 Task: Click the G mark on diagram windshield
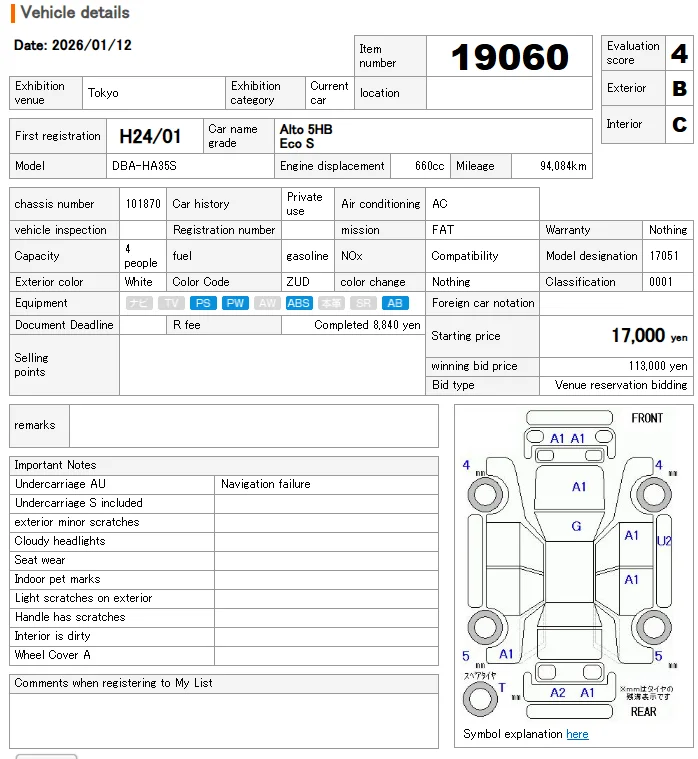(x=576, y=526)
